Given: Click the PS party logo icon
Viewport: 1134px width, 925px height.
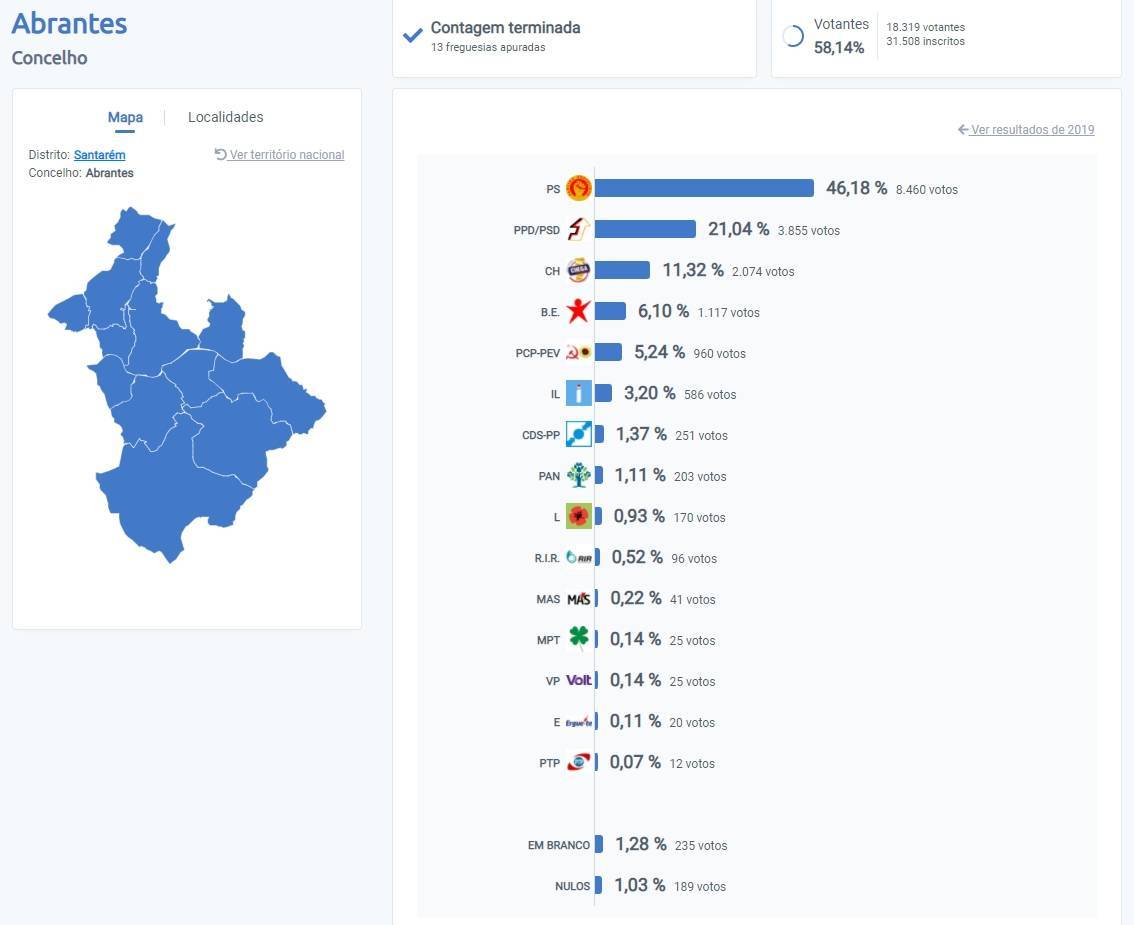Looking at the screenshot, I should [578, 188].
